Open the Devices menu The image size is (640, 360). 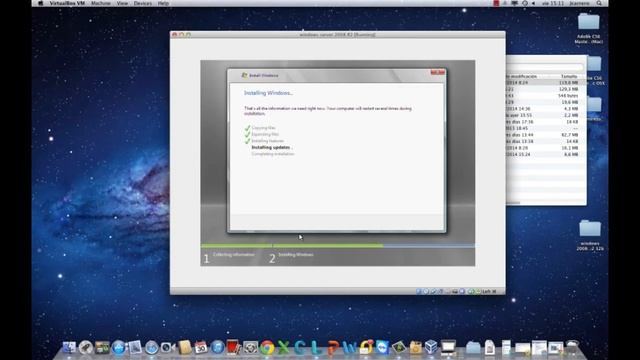[142, 3]
